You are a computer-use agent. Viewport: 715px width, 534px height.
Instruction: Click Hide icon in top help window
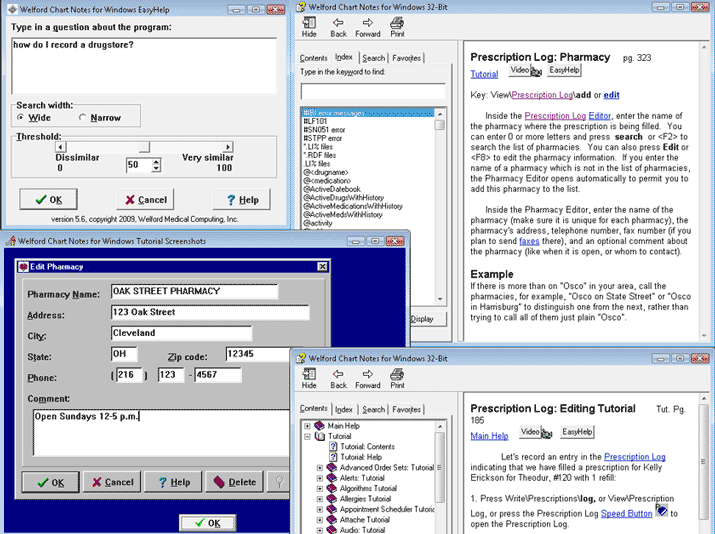309,22
